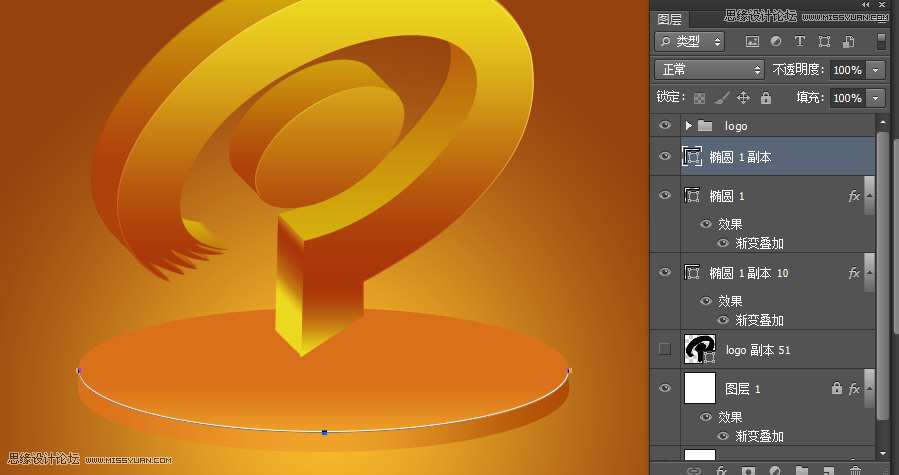
Task: Switch to the 图层 panel tab
Action: [x=670, y=19]
